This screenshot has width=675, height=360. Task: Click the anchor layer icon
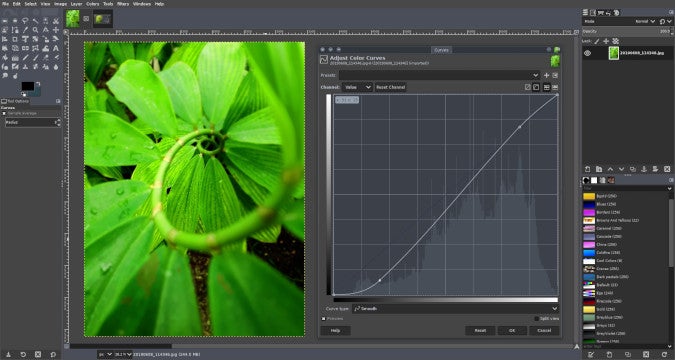[644, 169]
